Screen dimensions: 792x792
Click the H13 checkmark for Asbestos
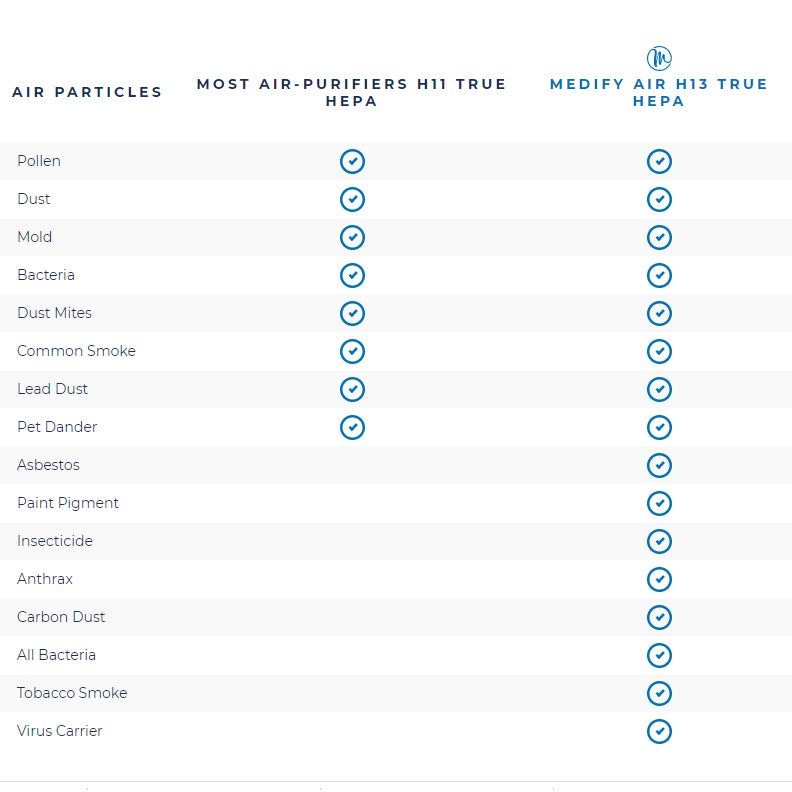click(x=659, y=466)
